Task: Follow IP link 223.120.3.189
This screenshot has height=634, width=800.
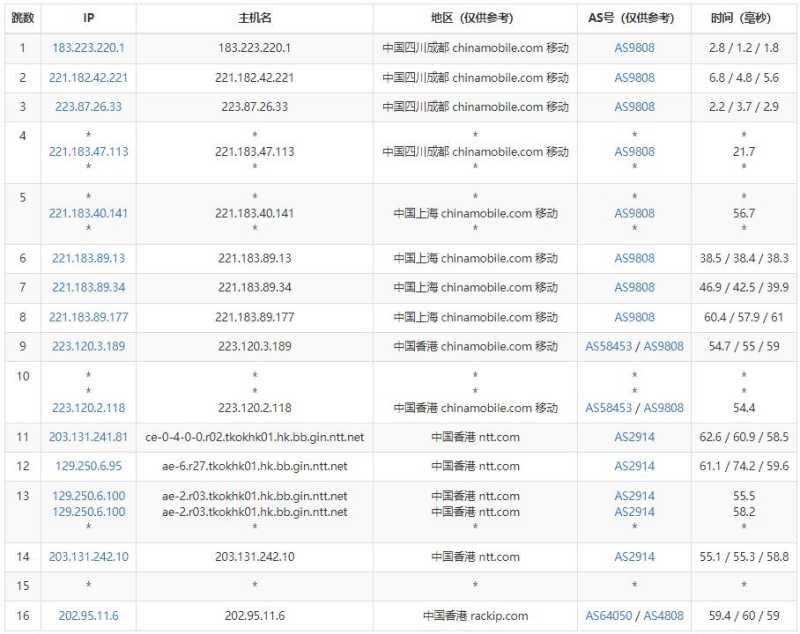Action: pyautogui.click(x=88, y=346)
